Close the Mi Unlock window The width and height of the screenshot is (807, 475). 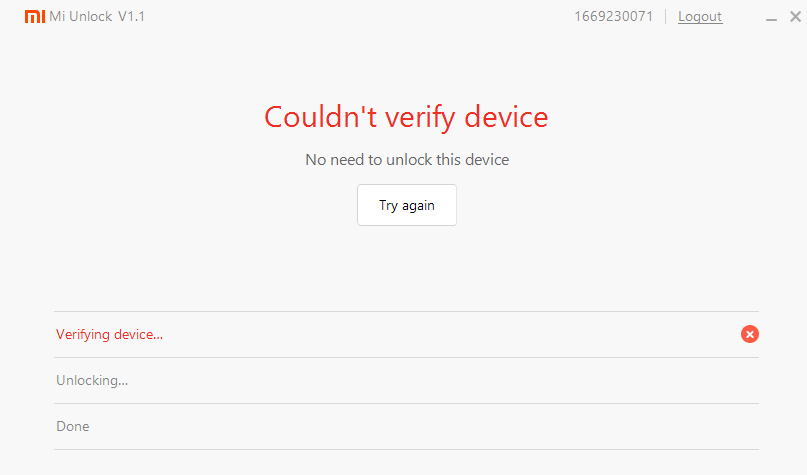793,17
